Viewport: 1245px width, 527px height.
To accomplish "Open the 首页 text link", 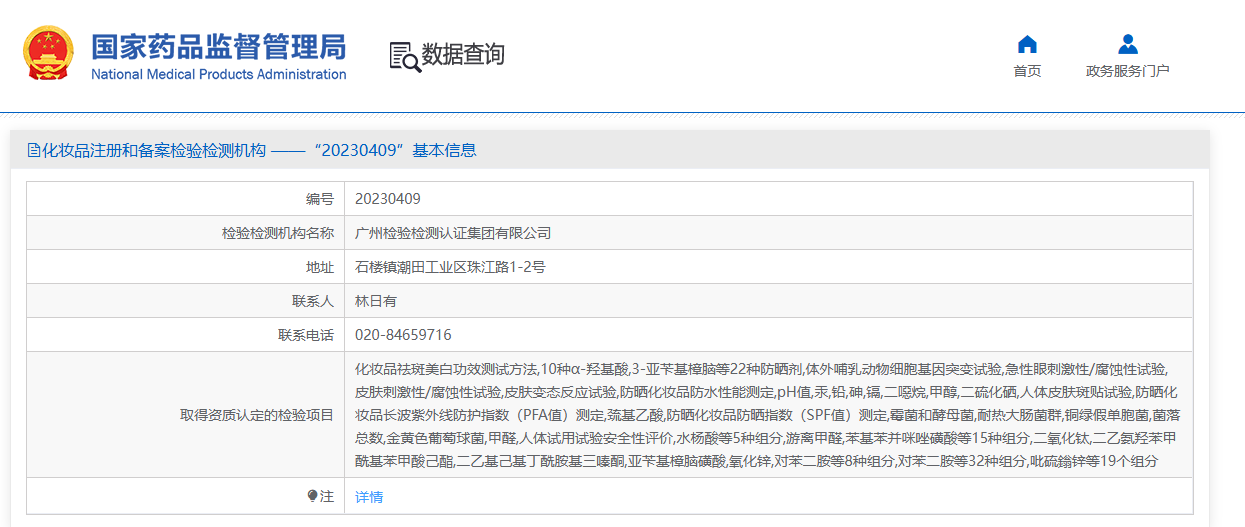I will pyautogui.click(x=1027, y=71).
